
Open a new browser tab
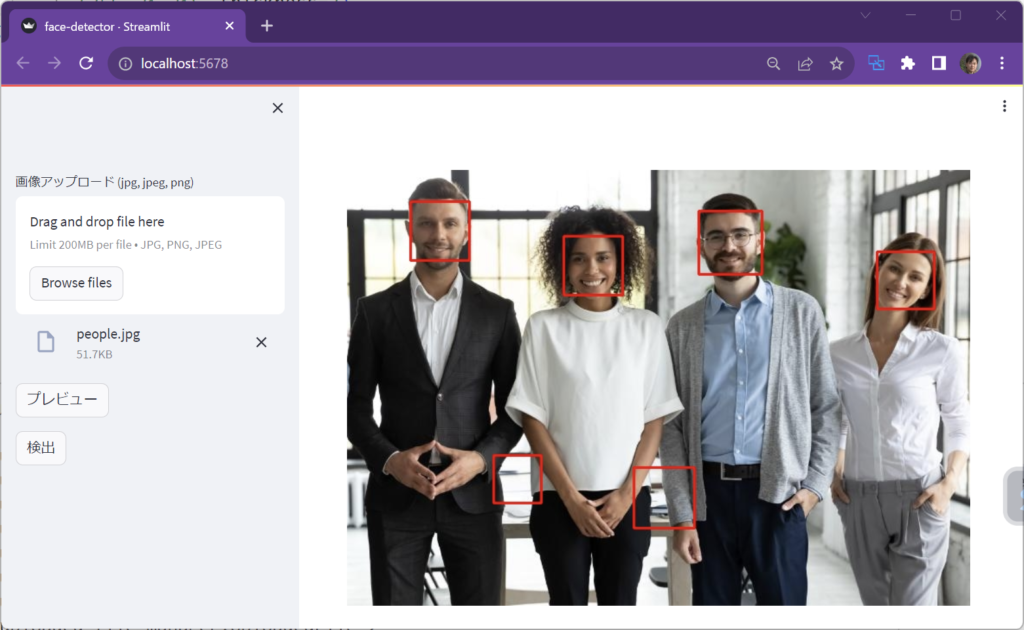[x=266, y=26]
